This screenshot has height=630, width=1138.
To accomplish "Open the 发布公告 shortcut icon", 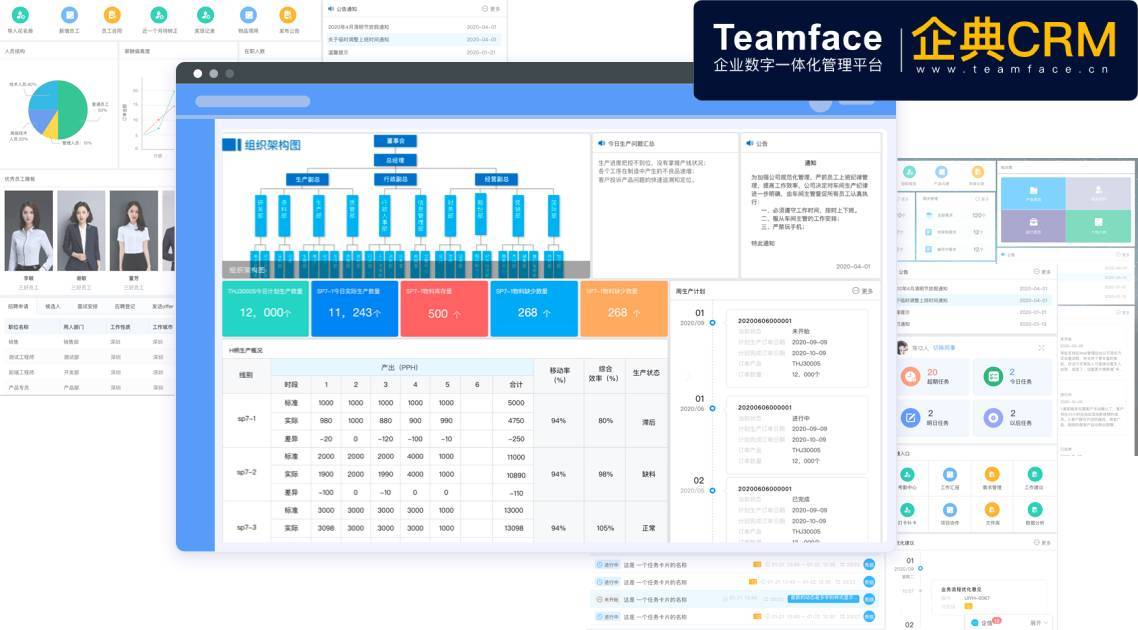I will coord(288,15).
